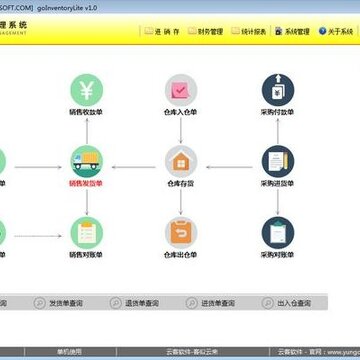The width and height of the screenshot is (360, 360).
Task: Open the 进销存 menu
Action: coord(162,31)
